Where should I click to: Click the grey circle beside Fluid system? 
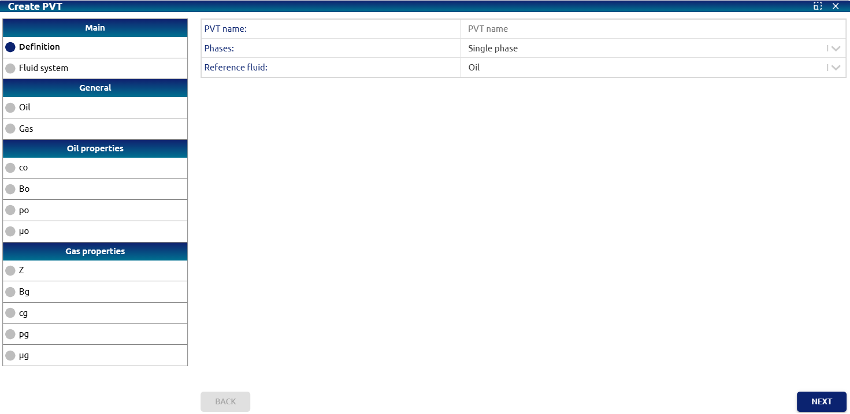click(10, 68)
